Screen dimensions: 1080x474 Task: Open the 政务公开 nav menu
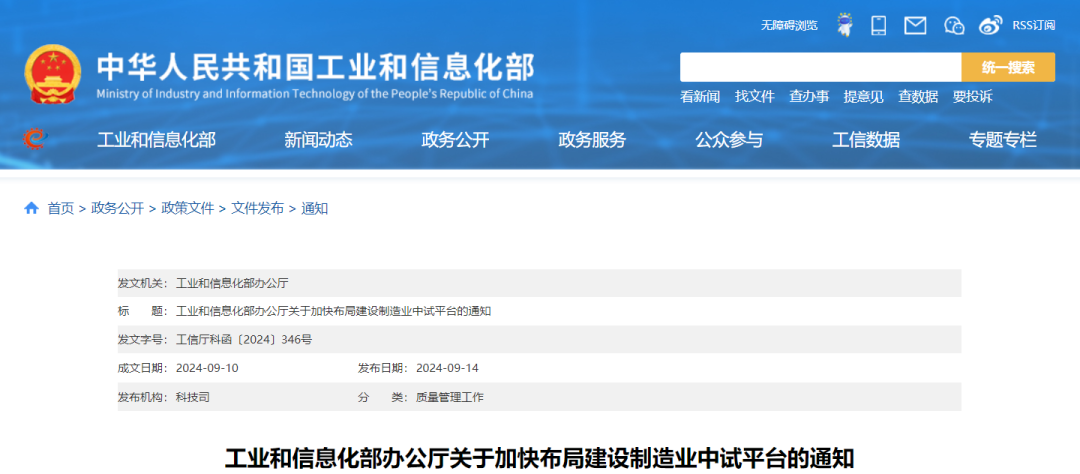click(455, 140)
